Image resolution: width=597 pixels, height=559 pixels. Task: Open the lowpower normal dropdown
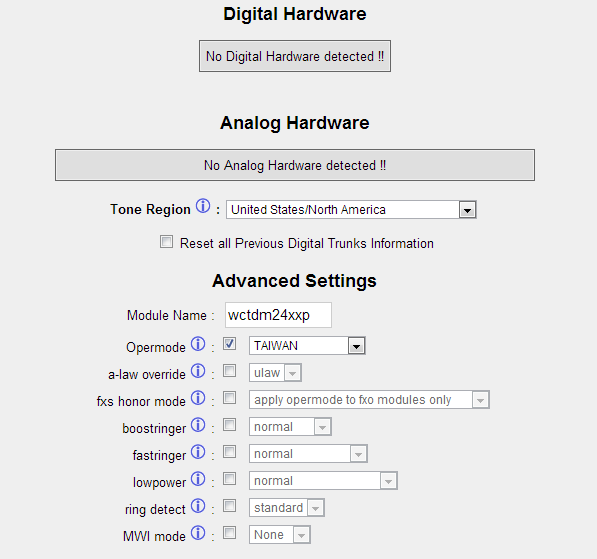tap(323, 481)
